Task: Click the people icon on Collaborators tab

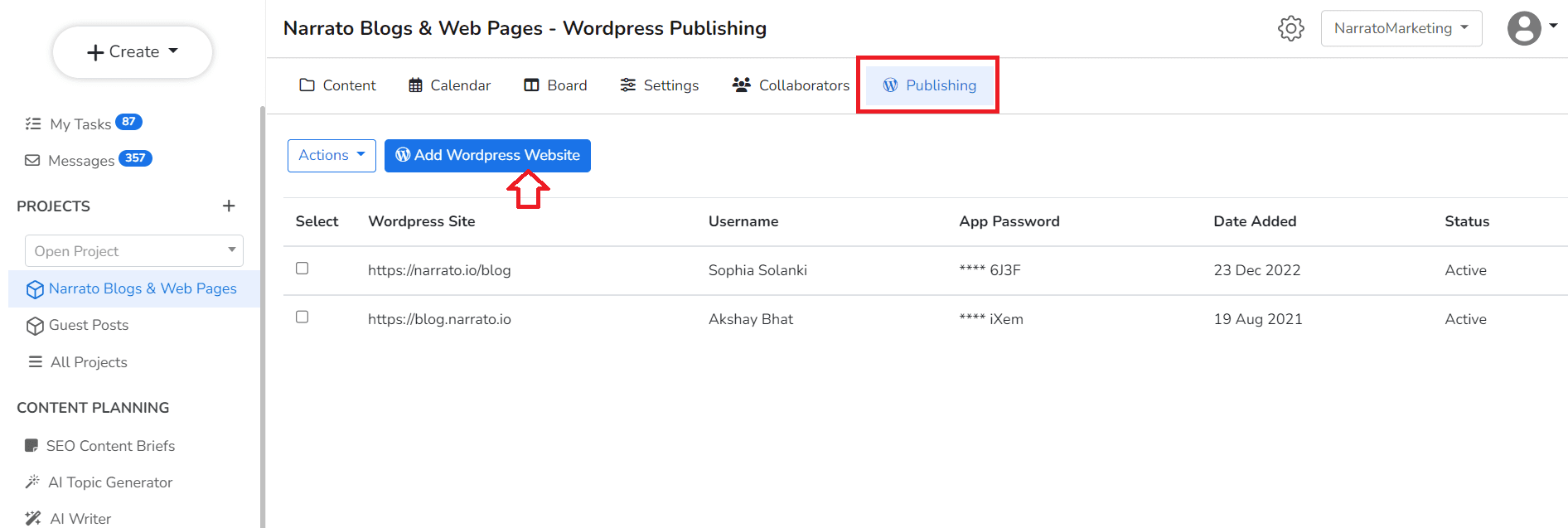Action: (x=742, y=85)
